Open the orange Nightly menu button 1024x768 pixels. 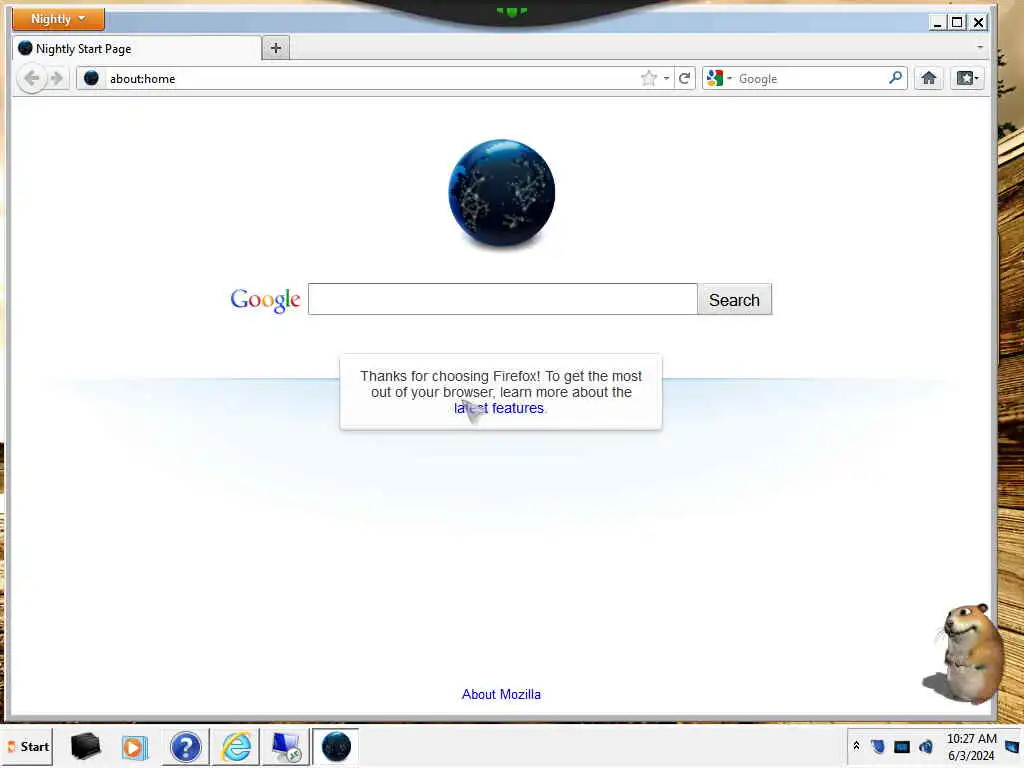(x=58, y=19)
